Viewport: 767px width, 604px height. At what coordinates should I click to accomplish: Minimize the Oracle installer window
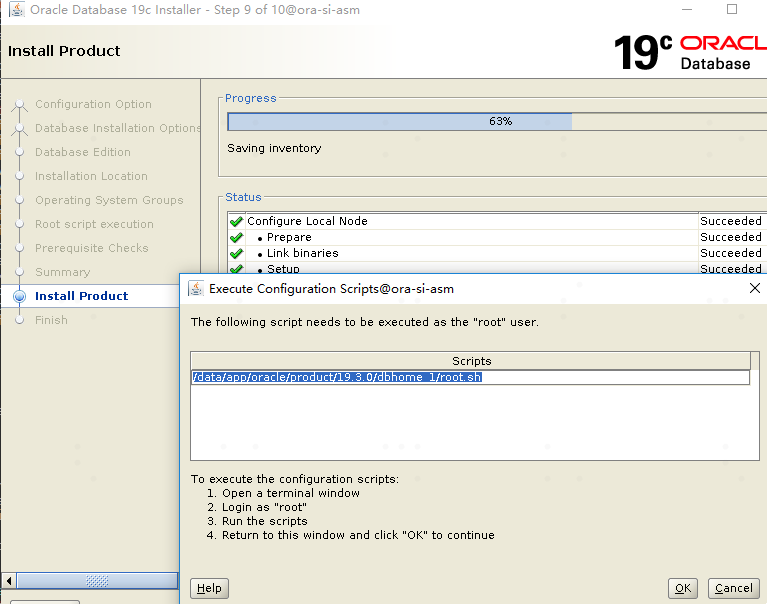click(687, 9)
